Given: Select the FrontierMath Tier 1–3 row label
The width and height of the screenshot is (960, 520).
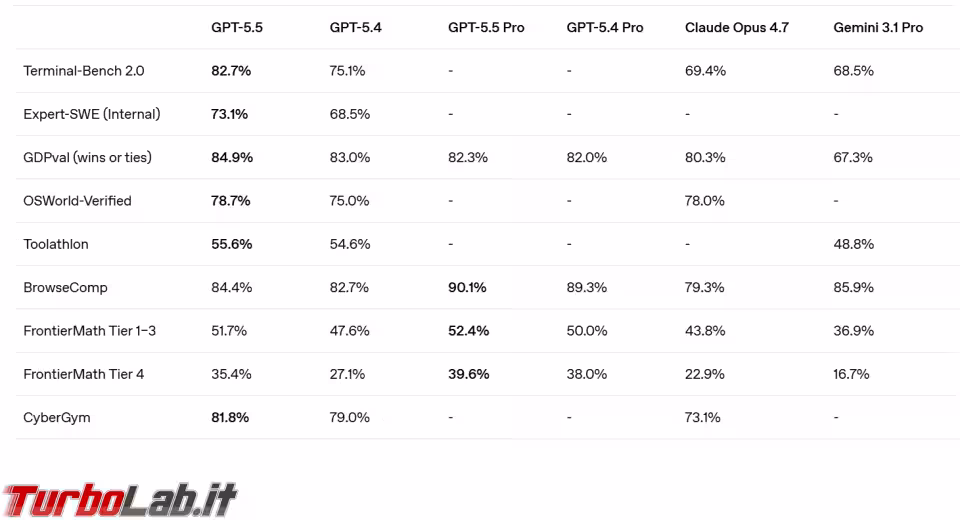Looking at the screenshot, I should tap(90, 331).
